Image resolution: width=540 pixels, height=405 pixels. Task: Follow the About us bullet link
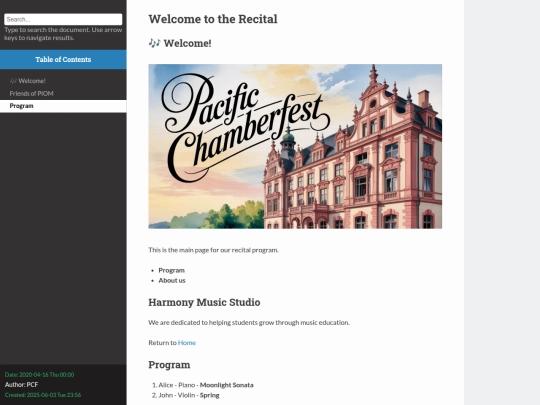tap(172, 280)
